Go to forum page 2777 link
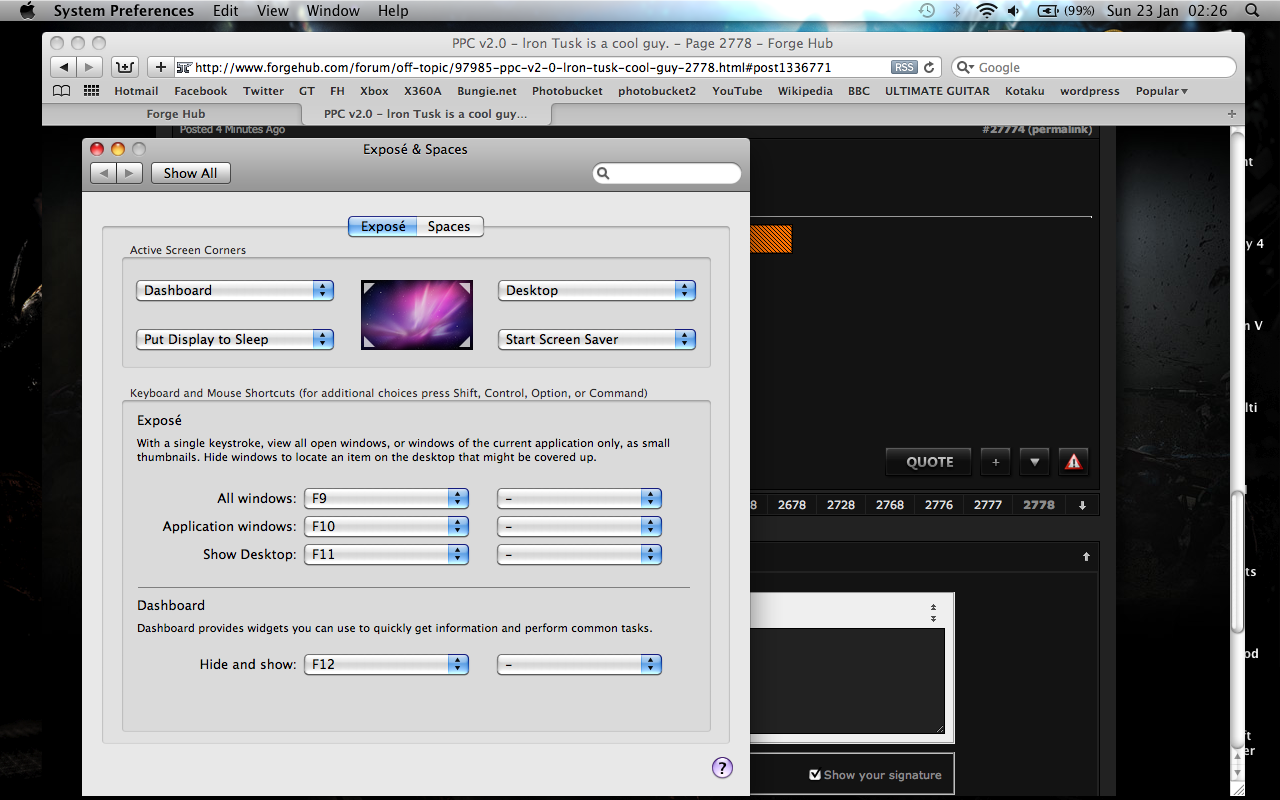The width and height of the screenshot is (1280, 800). [987, 505]
